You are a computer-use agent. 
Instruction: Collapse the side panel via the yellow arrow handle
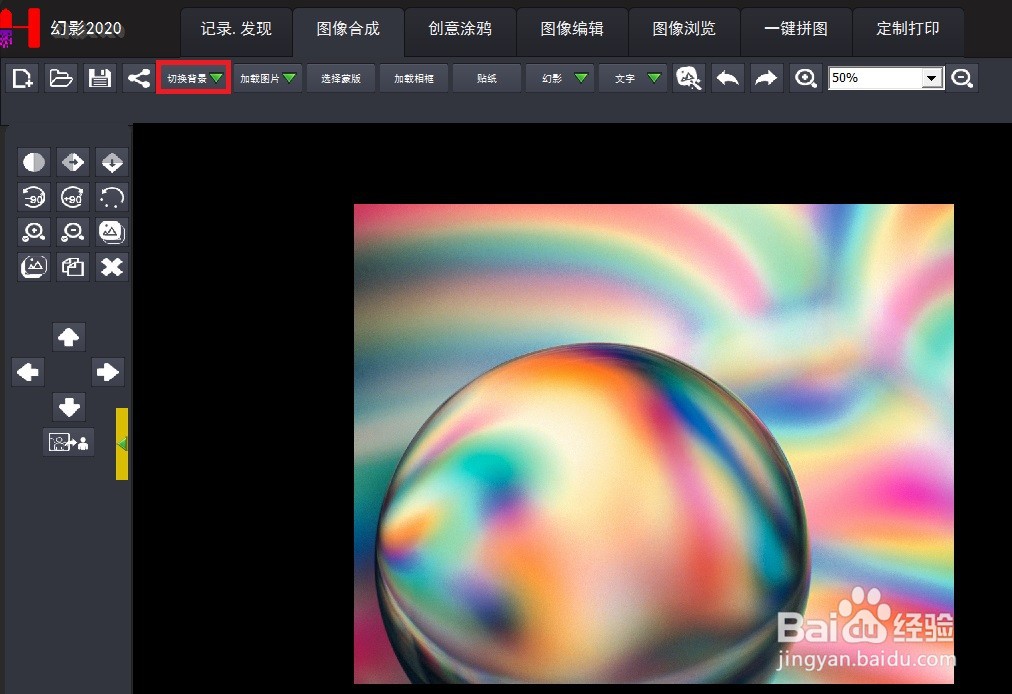[122, 444]
